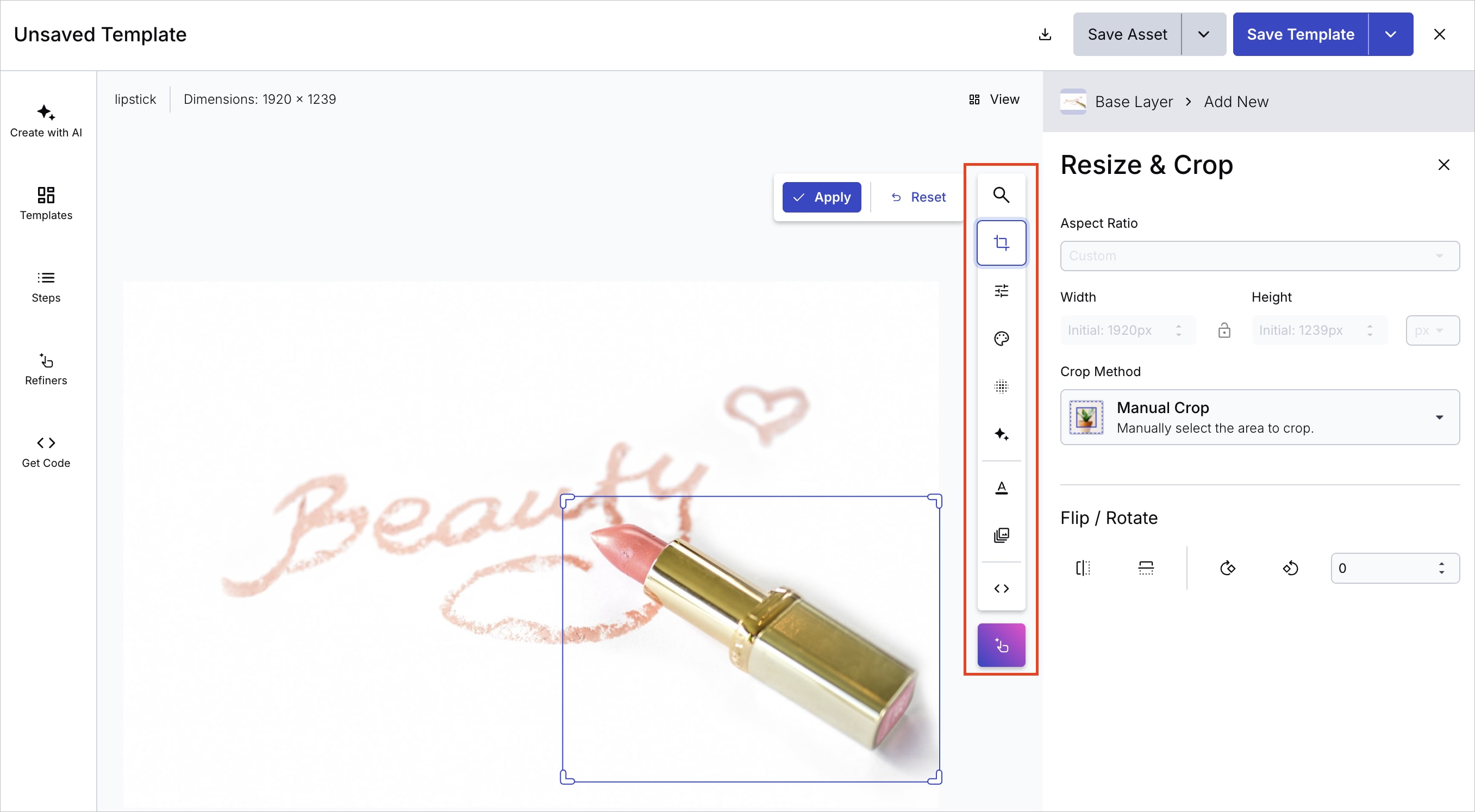Select the text overlay tool
Viewport: 1475px width, 812px height.
tap(1001, 488)
